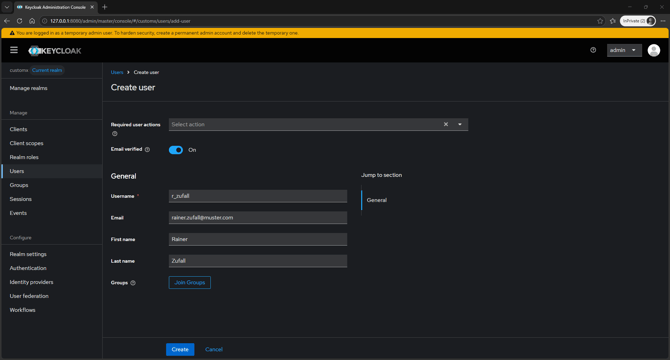Click the Create button

point(180,349)
